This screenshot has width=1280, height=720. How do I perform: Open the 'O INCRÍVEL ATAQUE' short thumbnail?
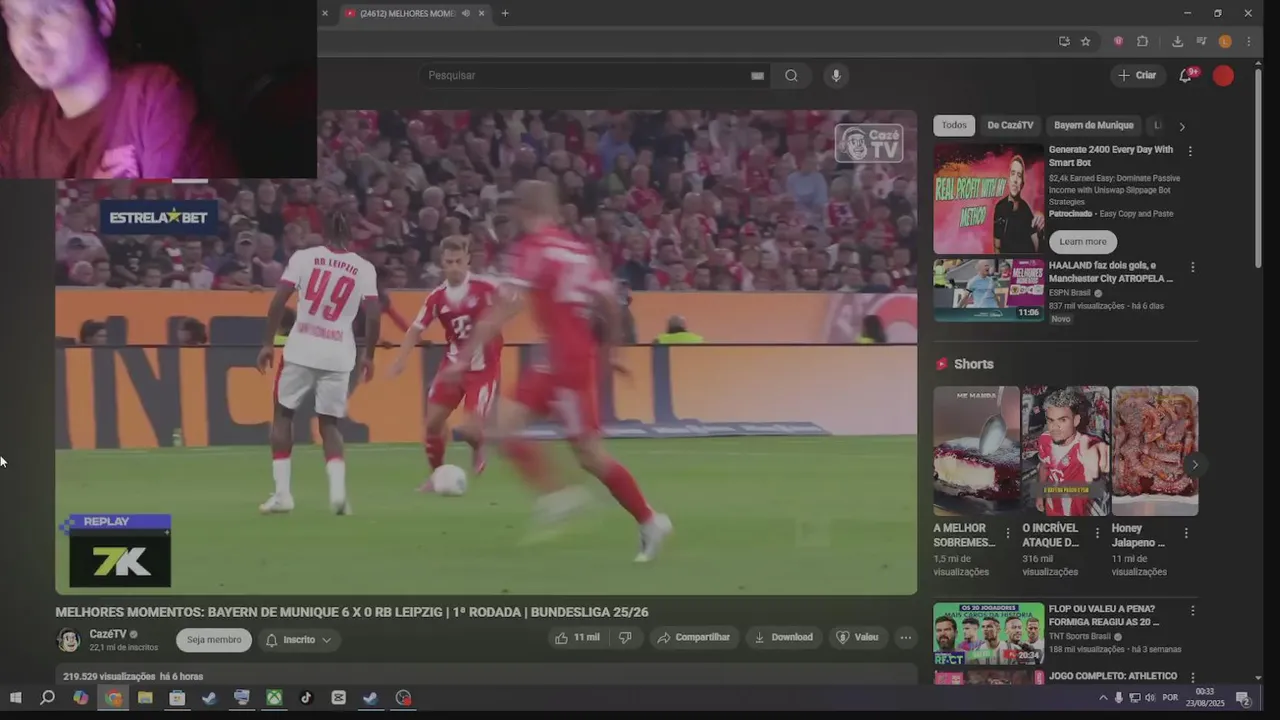point(1065,451)
